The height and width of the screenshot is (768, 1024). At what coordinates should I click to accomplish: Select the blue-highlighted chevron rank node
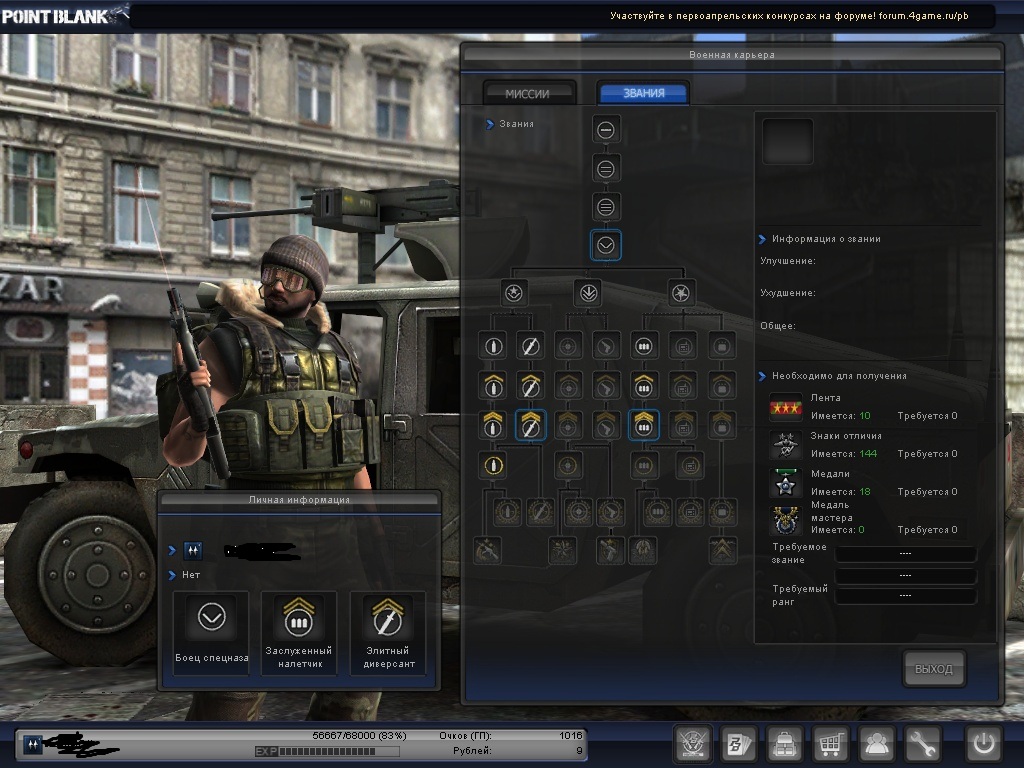(x=606, y=246)
